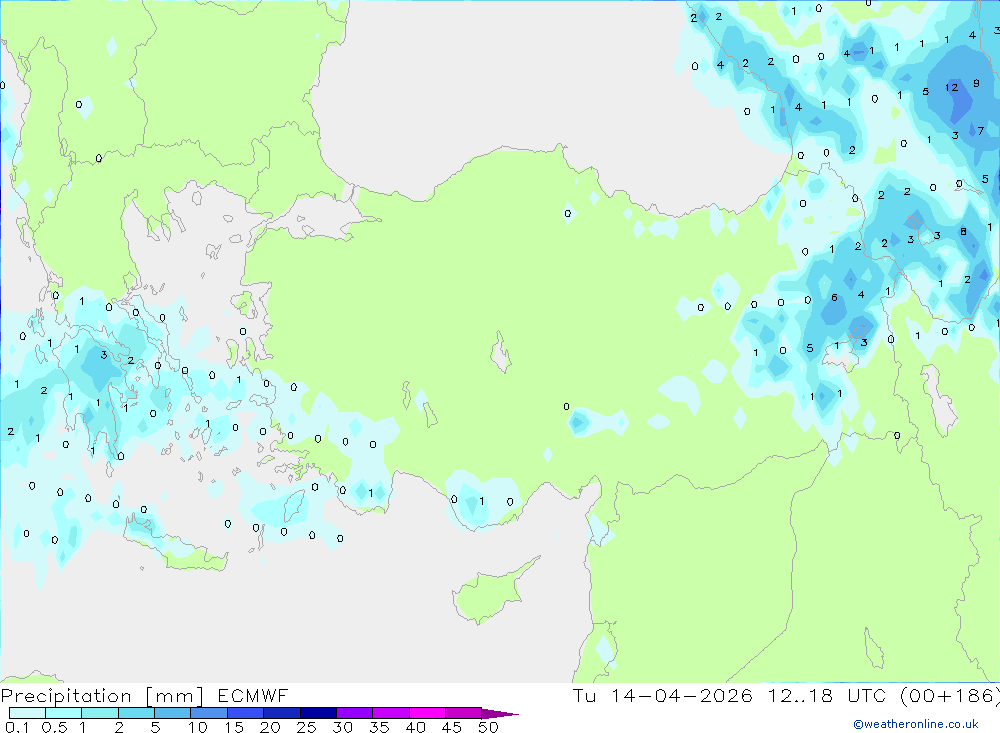Click the '0.1' legend scale label

[17, 727]
